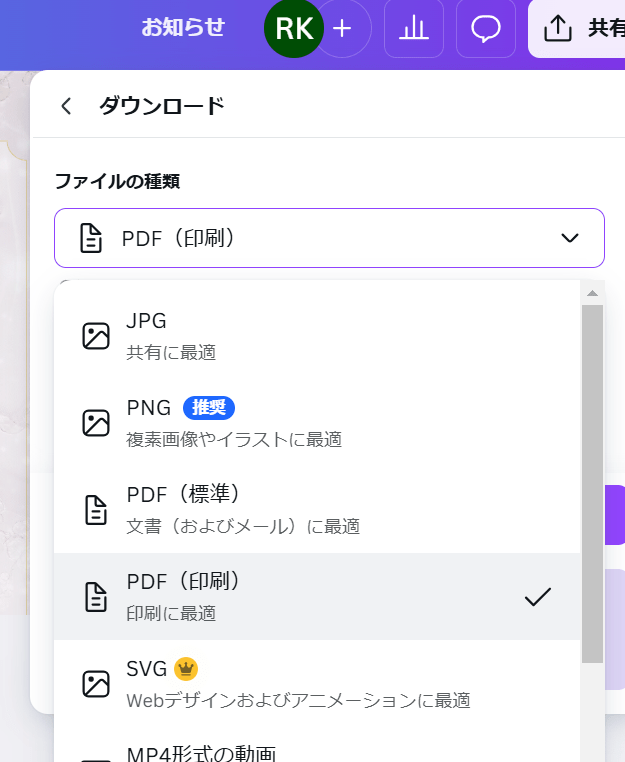Click the JPG image icon
Screen dimensions: 625x762
pos(96,336)
